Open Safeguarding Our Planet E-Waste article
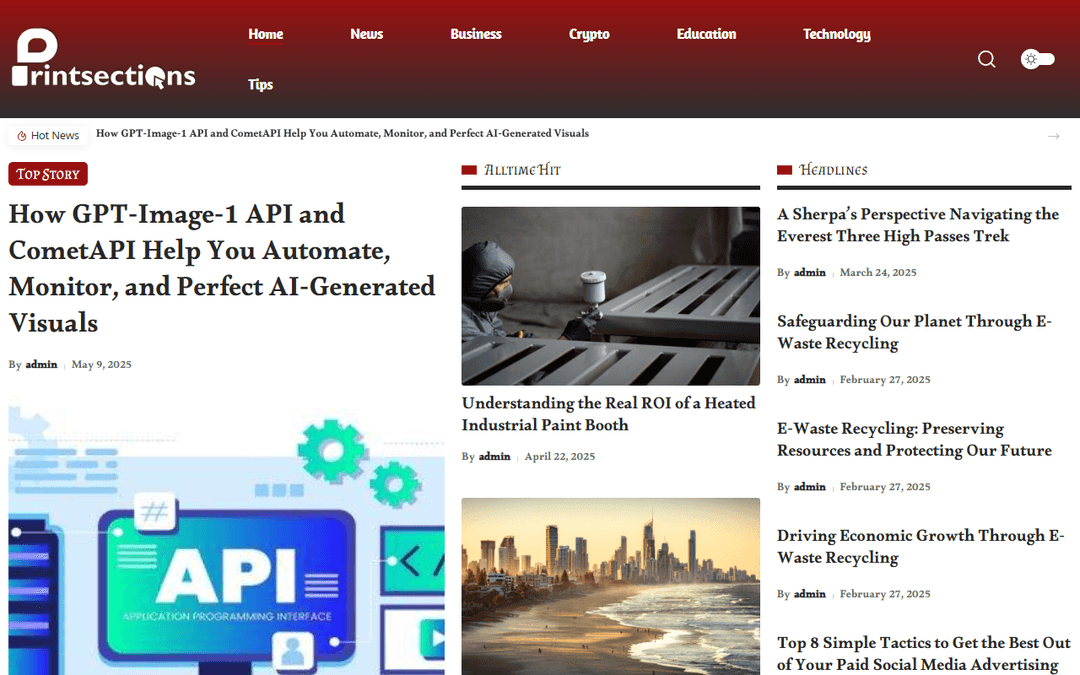Screen dimensions: 1080x675 coord(914,332)
